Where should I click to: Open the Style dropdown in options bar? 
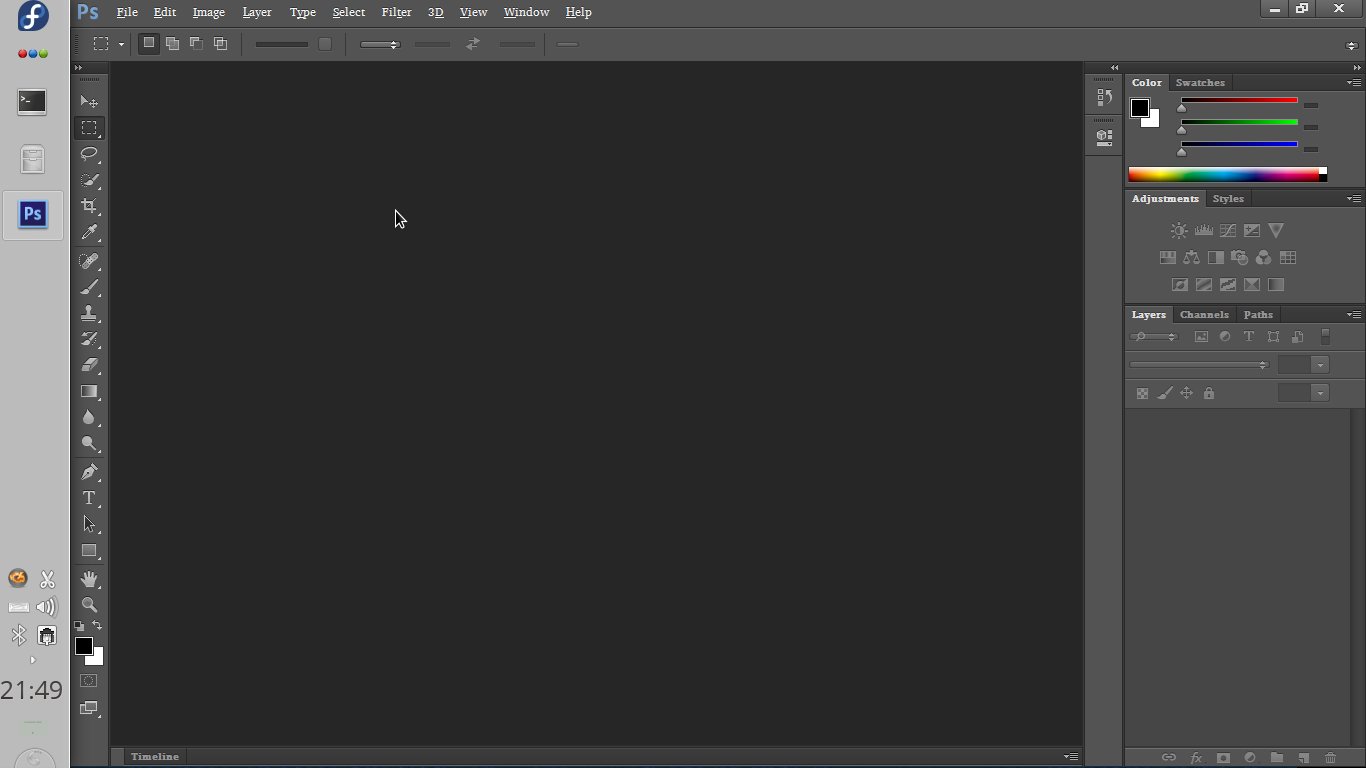tap(380, 44)
